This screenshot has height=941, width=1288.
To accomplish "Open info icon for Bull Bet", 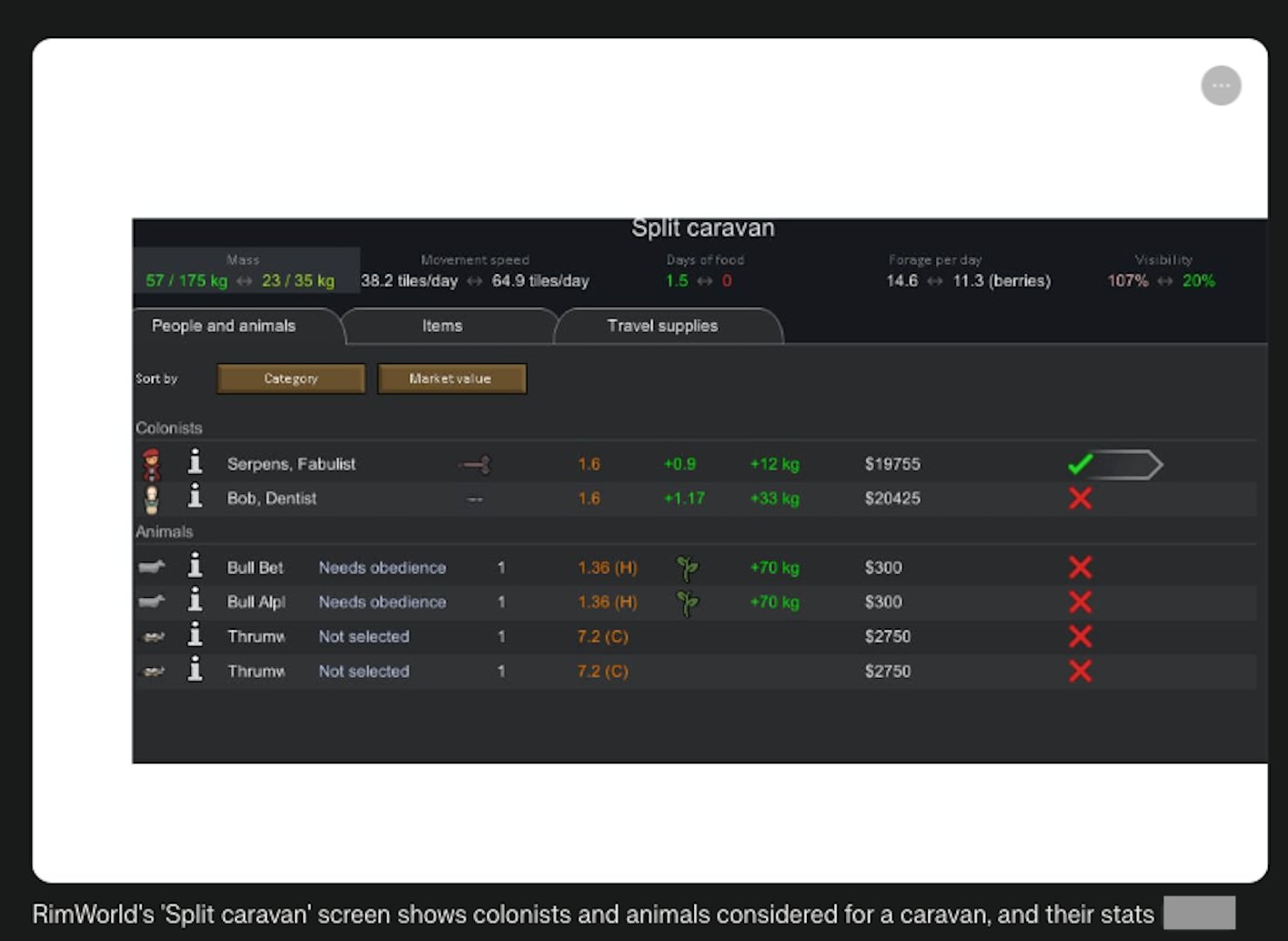I will [195, 566].
